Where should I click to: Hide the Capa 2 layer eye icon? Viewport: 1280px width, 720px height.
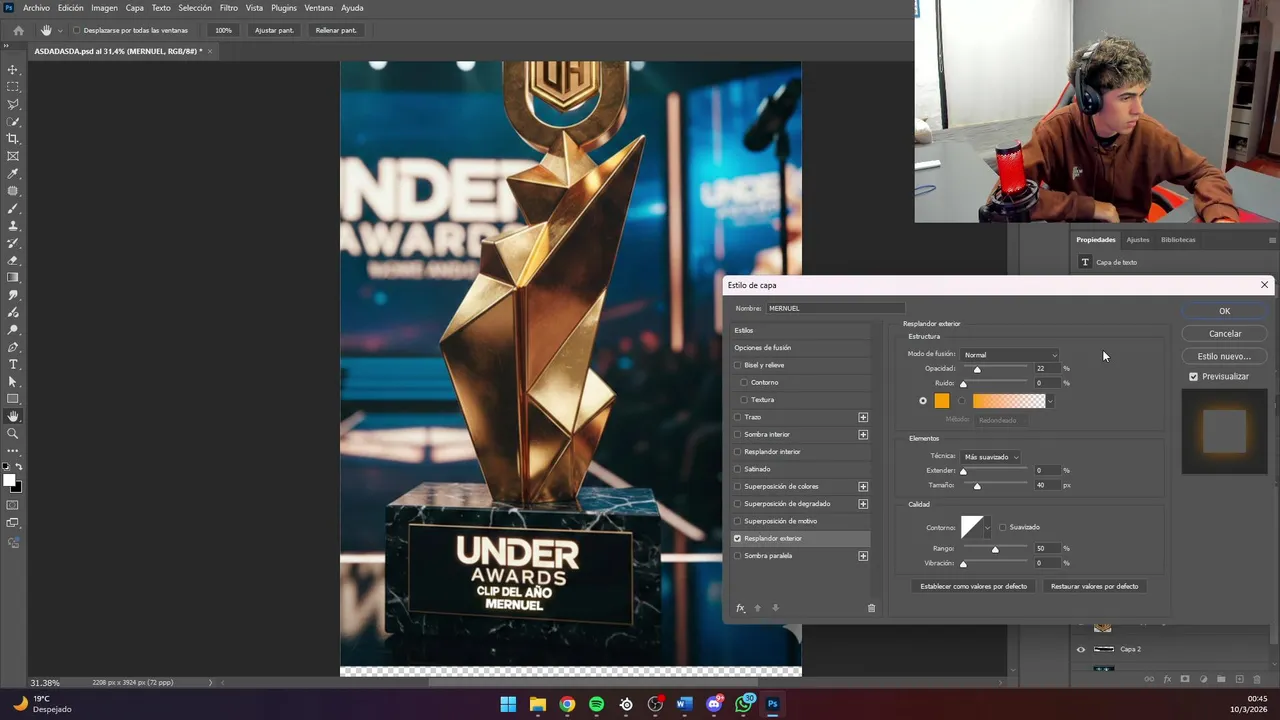click(1080, 649)
